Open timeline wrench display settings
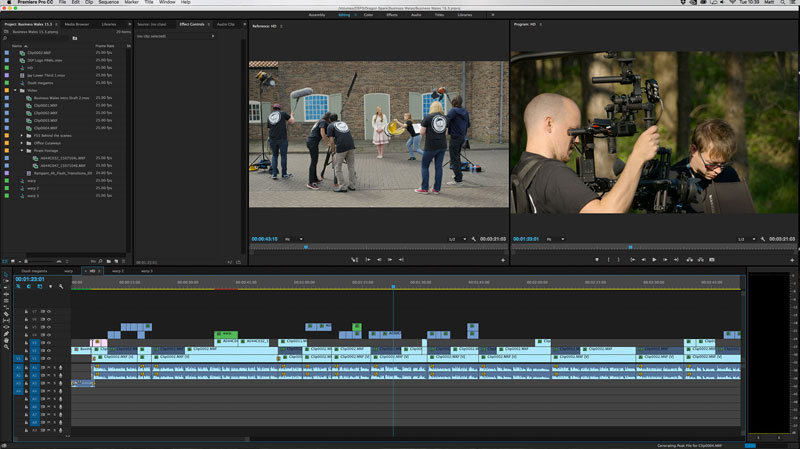The image size is (800, 449). (61, 287)
